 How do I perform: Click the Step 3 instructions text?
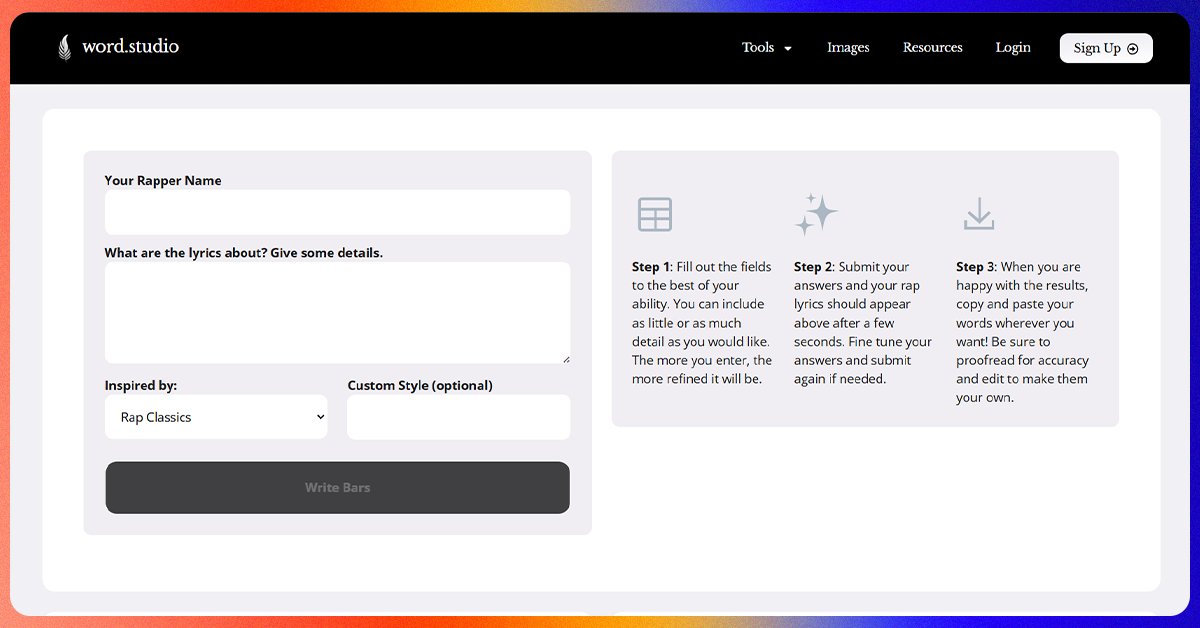point(1023,332)
